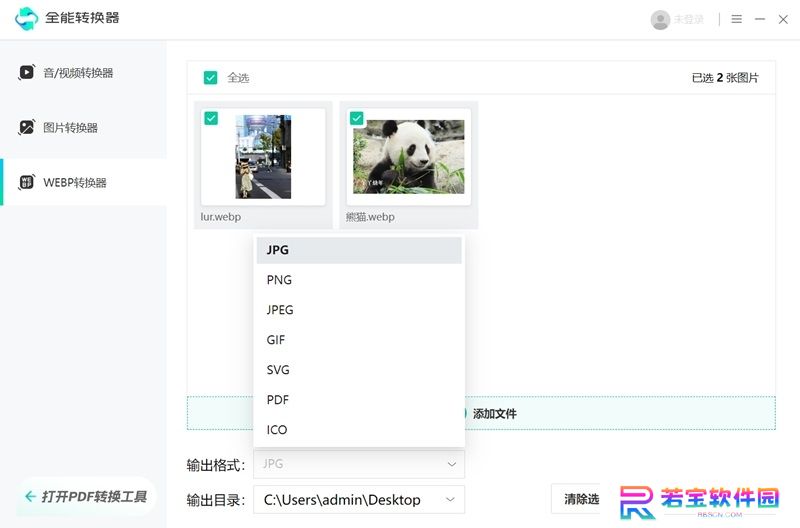Open the hamburger menu icon
Viewport: 800px width, 528px height.
pos(736,19)
